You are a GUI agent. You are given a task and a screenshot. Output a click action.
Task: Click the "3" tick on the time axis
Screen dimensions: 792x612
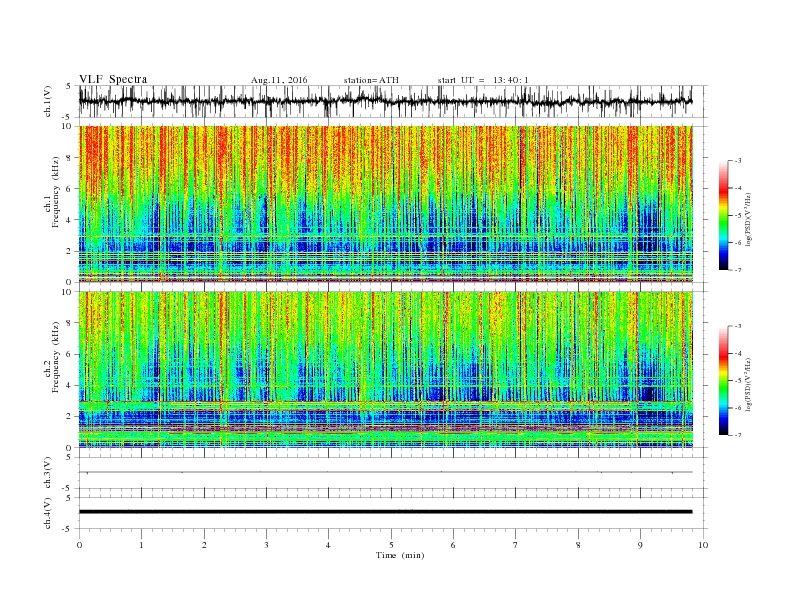(266, 545)
